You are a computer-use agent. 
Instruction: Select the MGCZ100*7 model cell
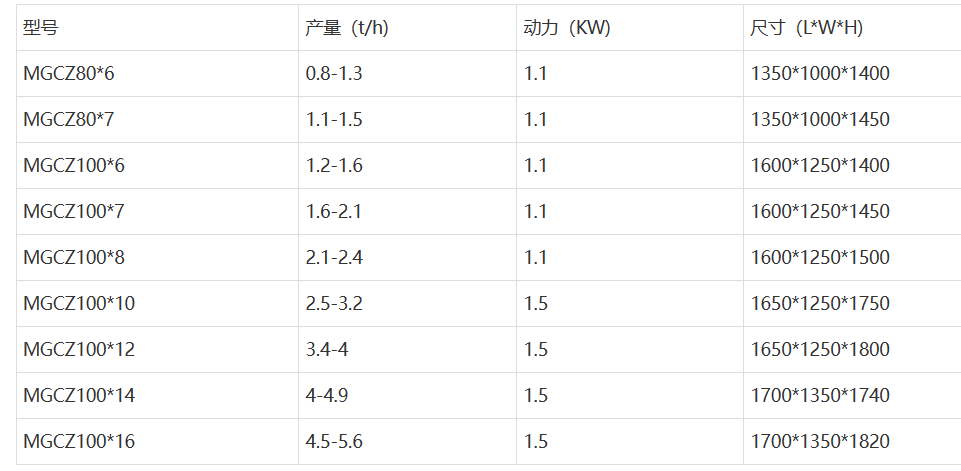coord(158,212)
